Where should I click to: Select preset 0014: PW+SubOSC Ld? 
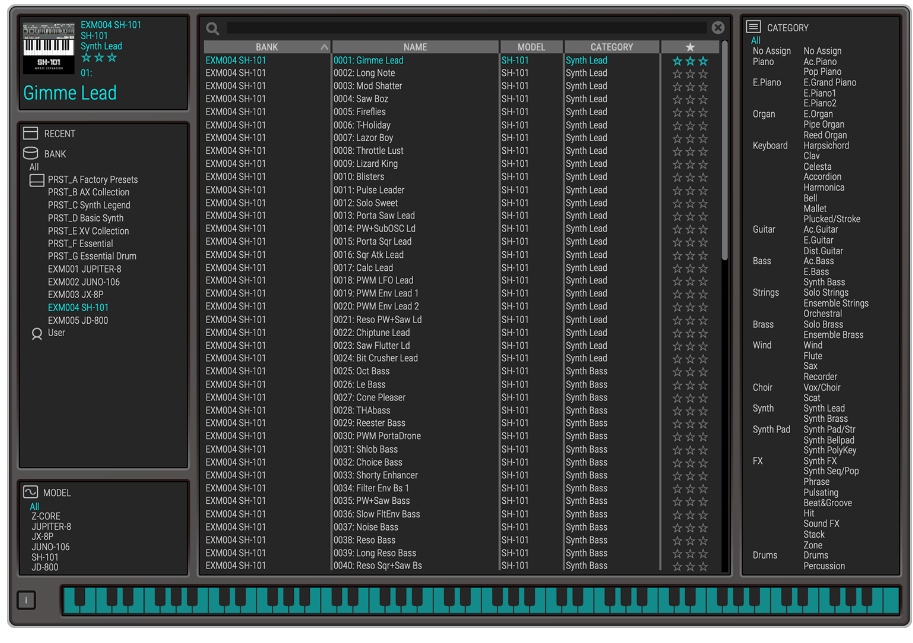click(374, 229)
